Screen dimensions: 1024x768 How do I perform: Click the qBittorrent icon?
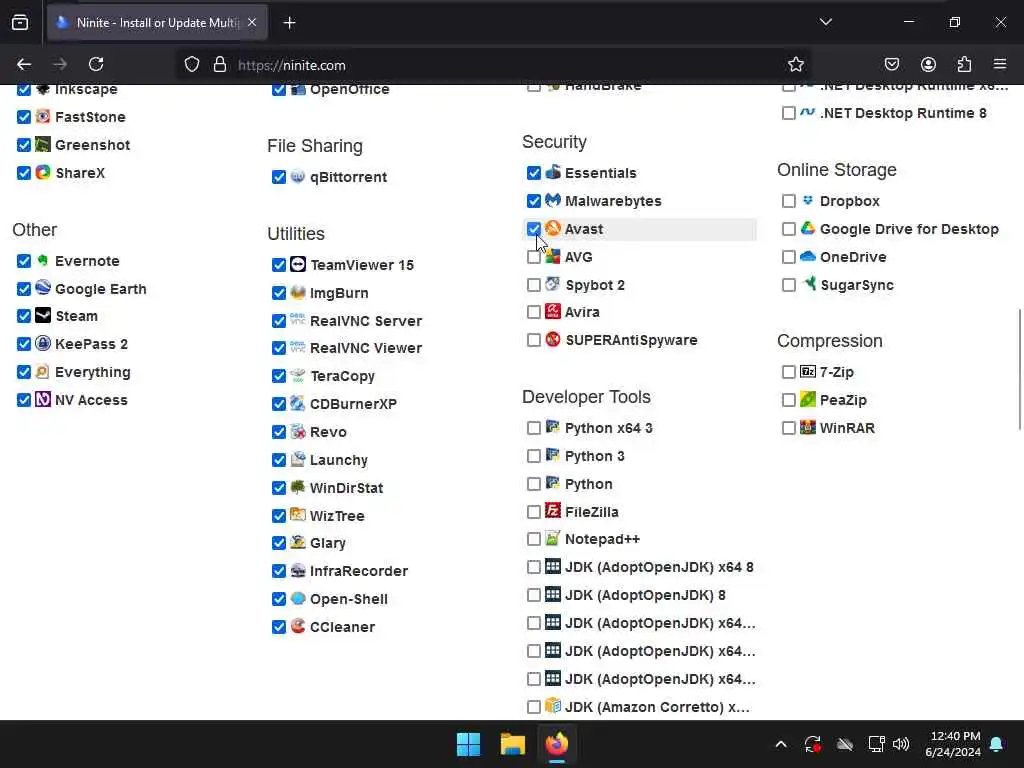[298, 176]
